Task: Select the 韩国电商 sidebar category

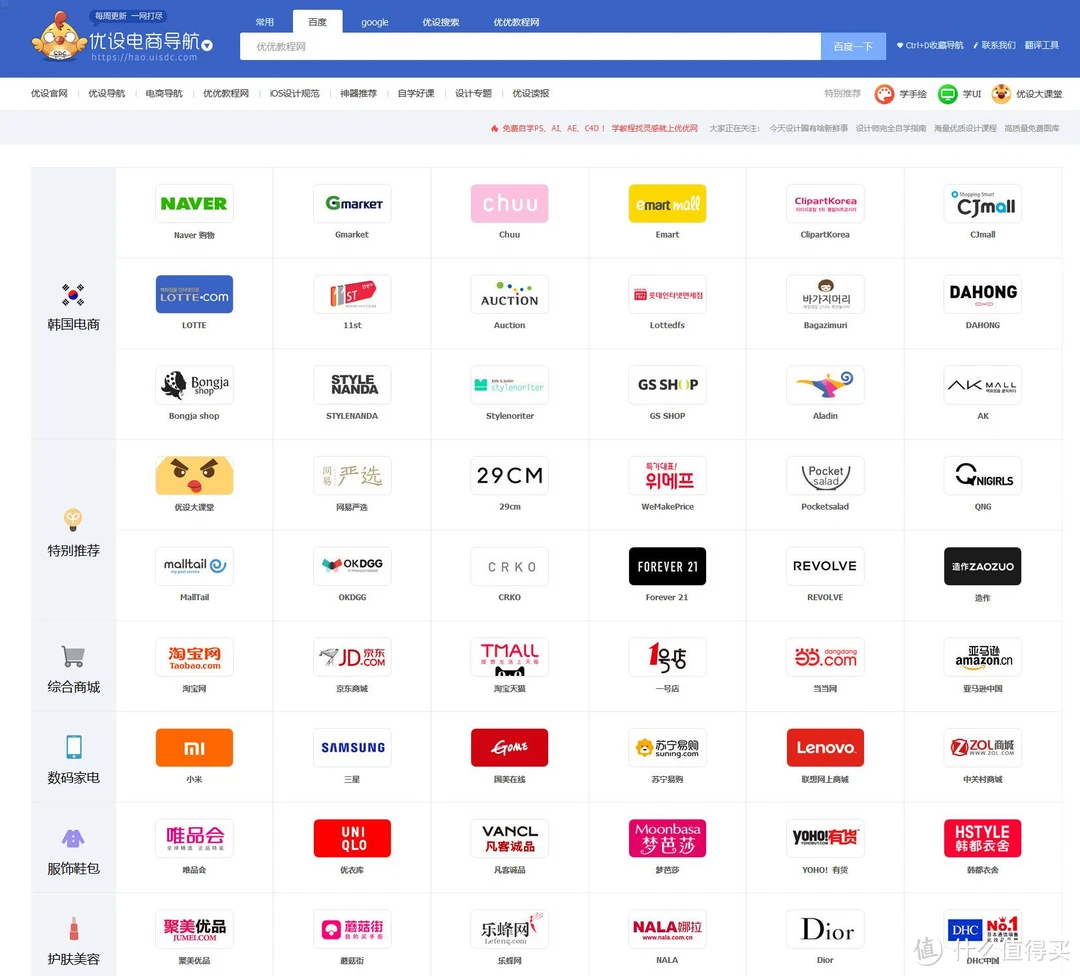Action: (x=74, y=308)
